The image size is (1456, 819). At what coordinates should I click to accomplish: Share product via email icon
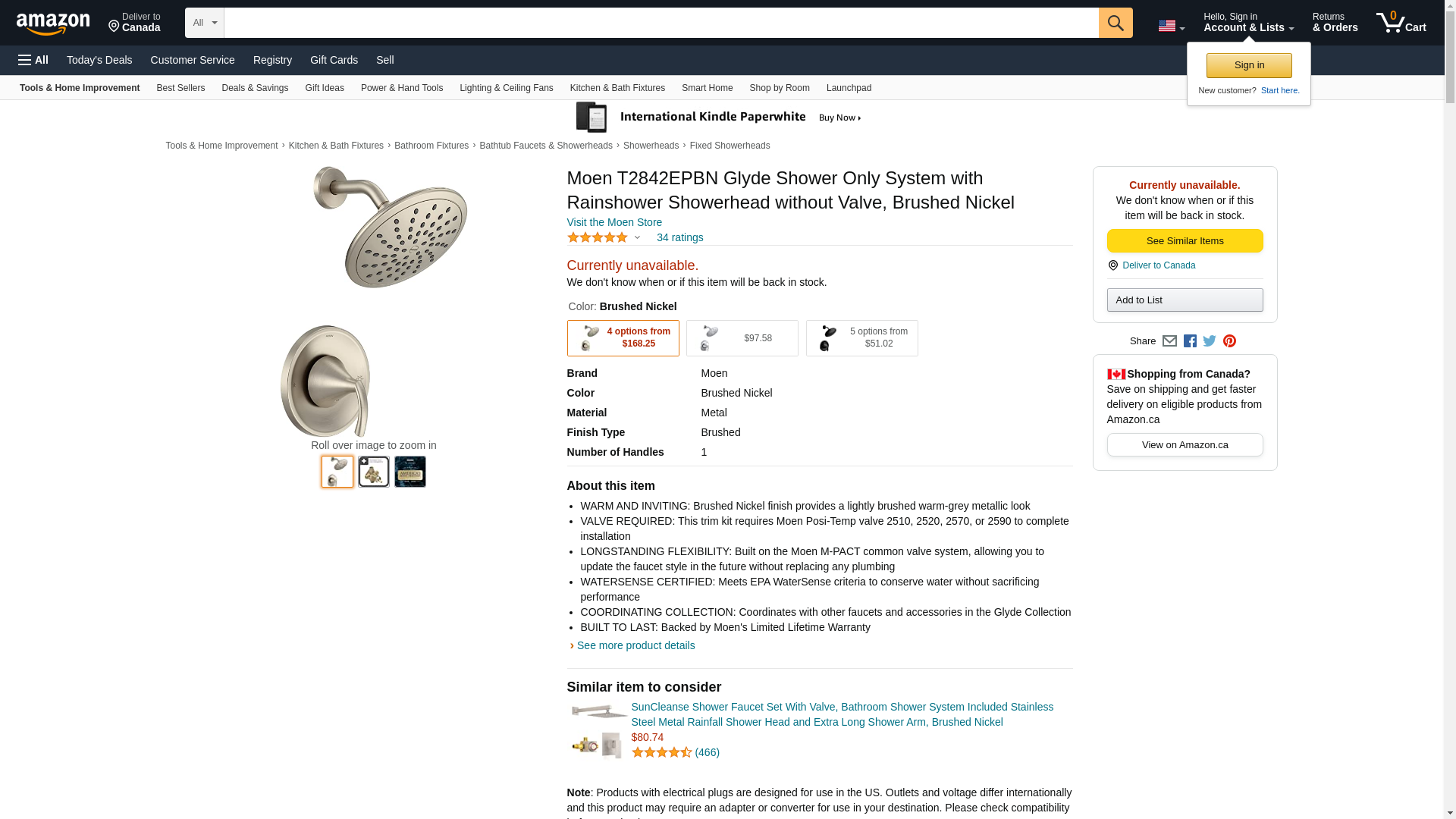[x=1169, y=341]
